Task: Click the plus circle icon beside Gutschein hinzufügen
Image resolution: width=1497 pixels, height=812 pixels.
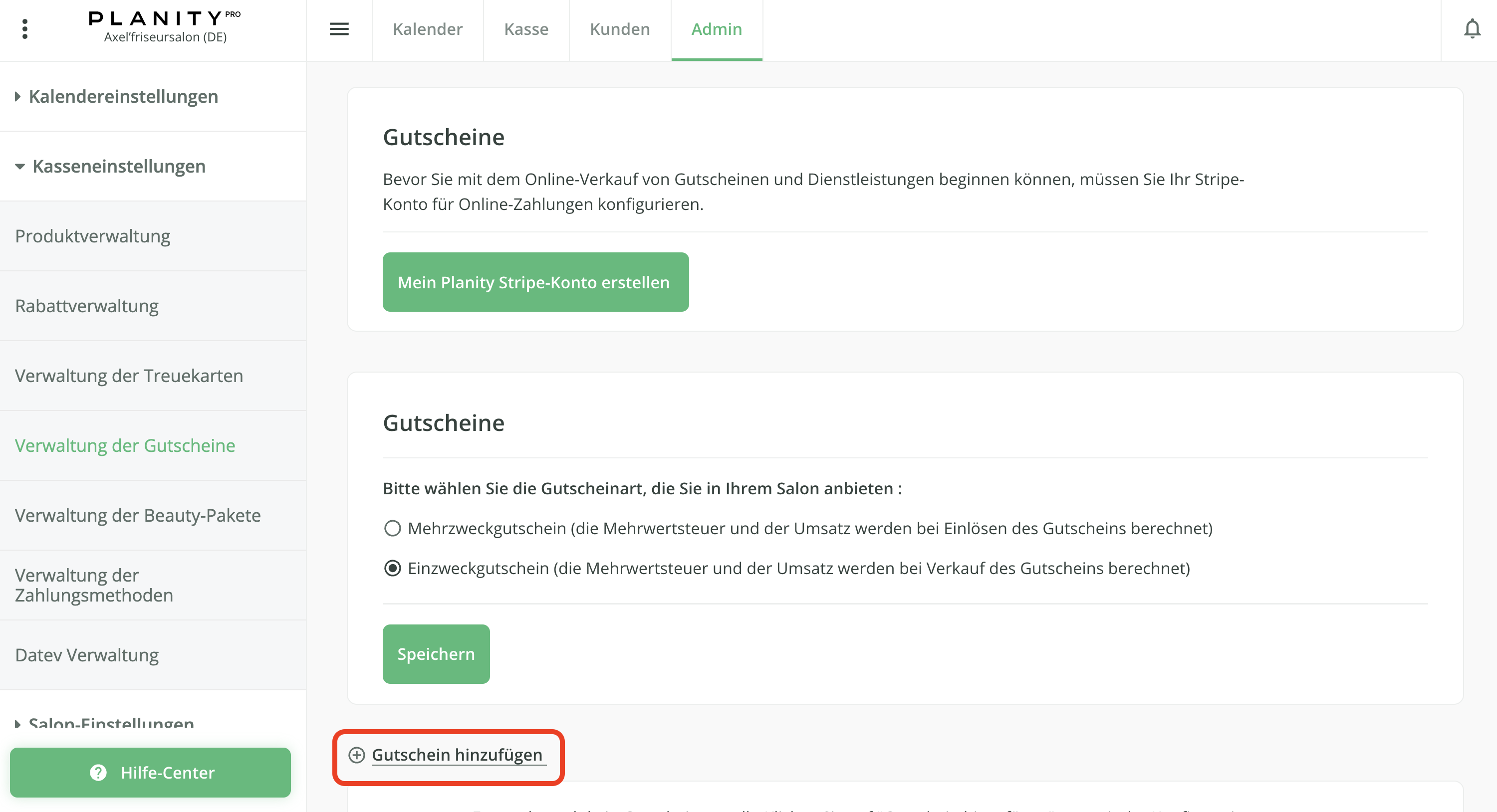Action: 356,755
